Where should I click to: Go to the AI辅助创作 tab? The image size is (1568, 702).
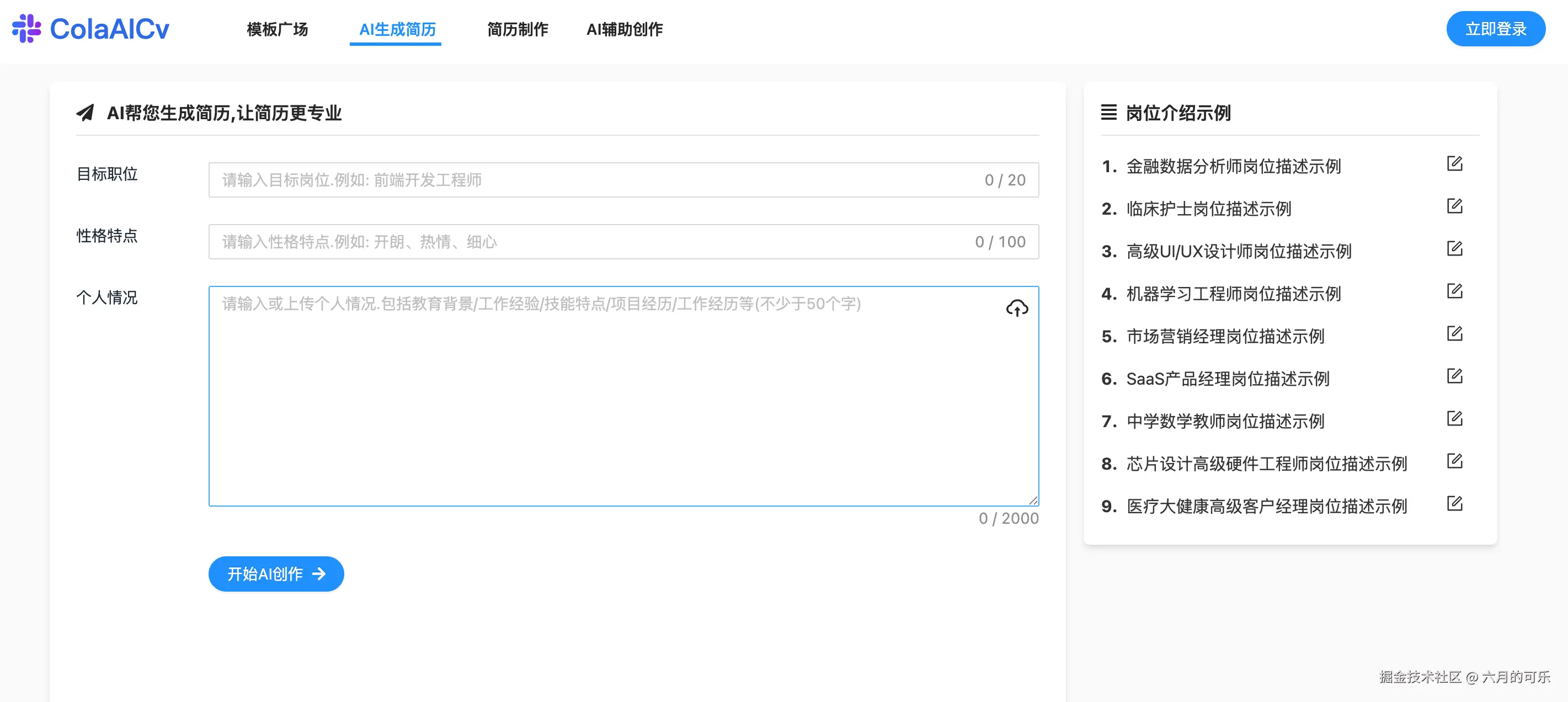625,29
